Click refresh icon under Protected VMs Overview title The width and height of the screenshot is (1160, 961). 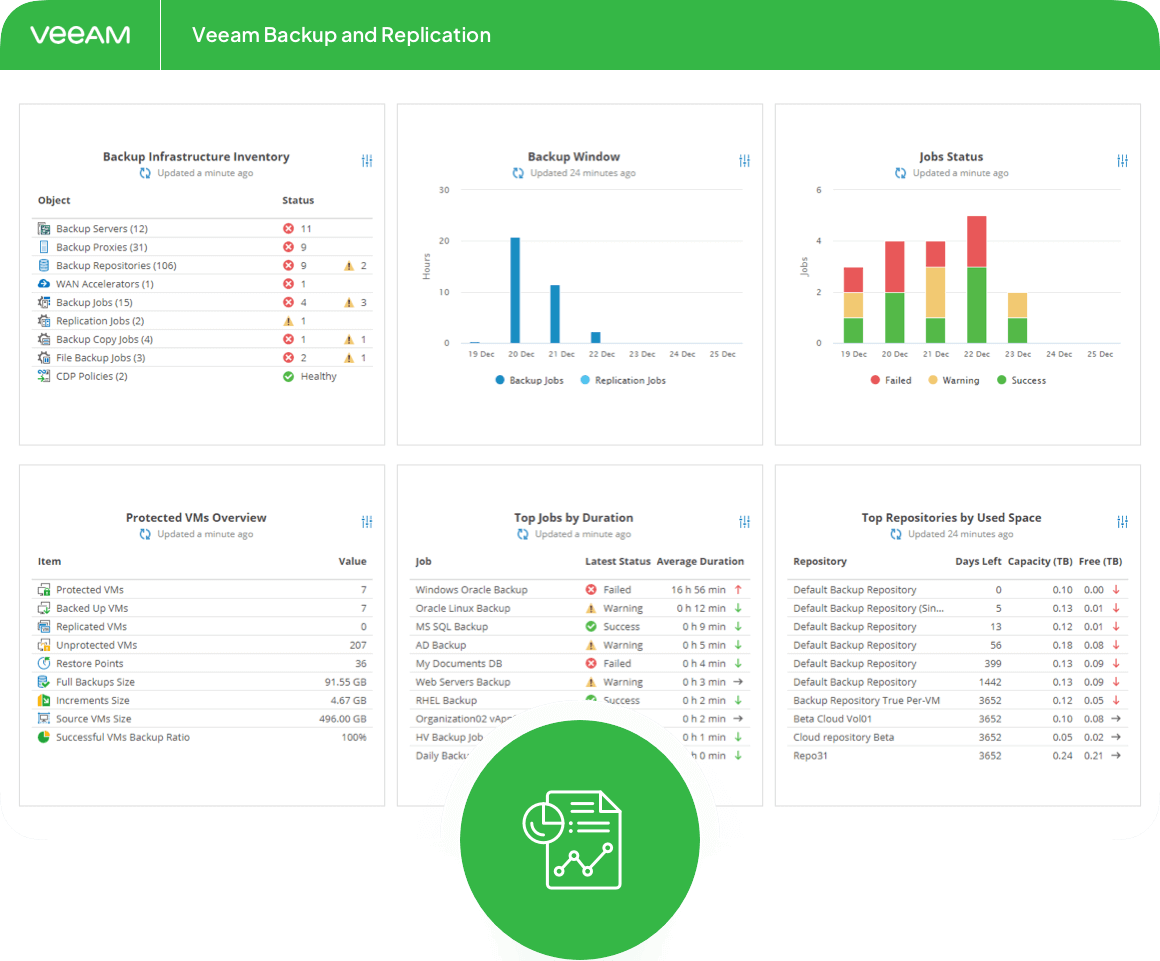pyautogui.click(x=145, y=534)
